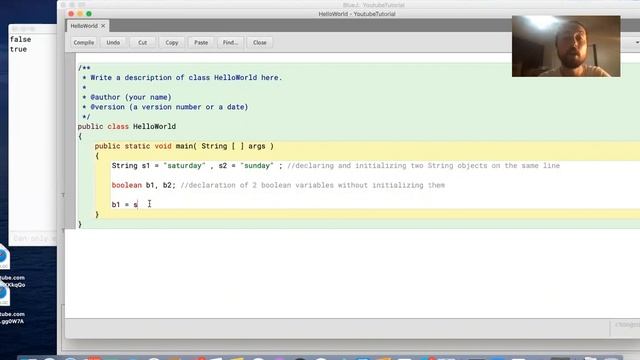Place cursor on the b1 = s line
This screenshot has width=640, height=360.
tap(125, 204)
